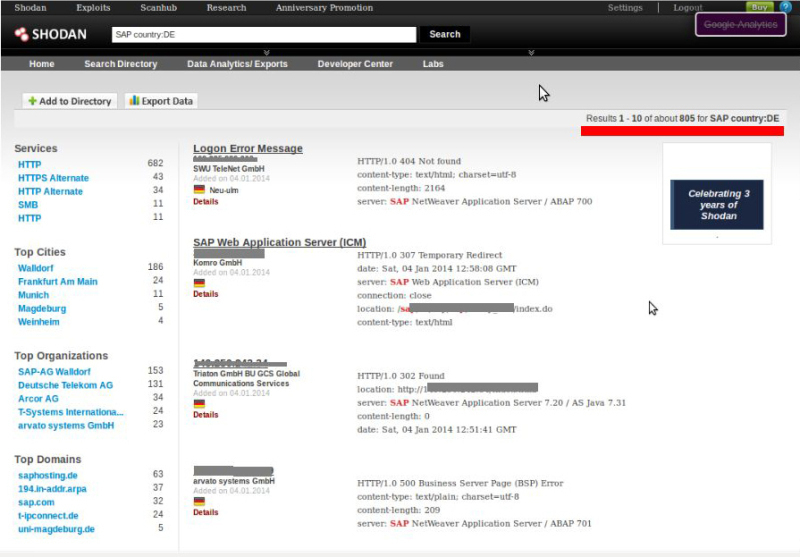Open Research in the top bar
This screenshot has width=800, height=557.
226,8
